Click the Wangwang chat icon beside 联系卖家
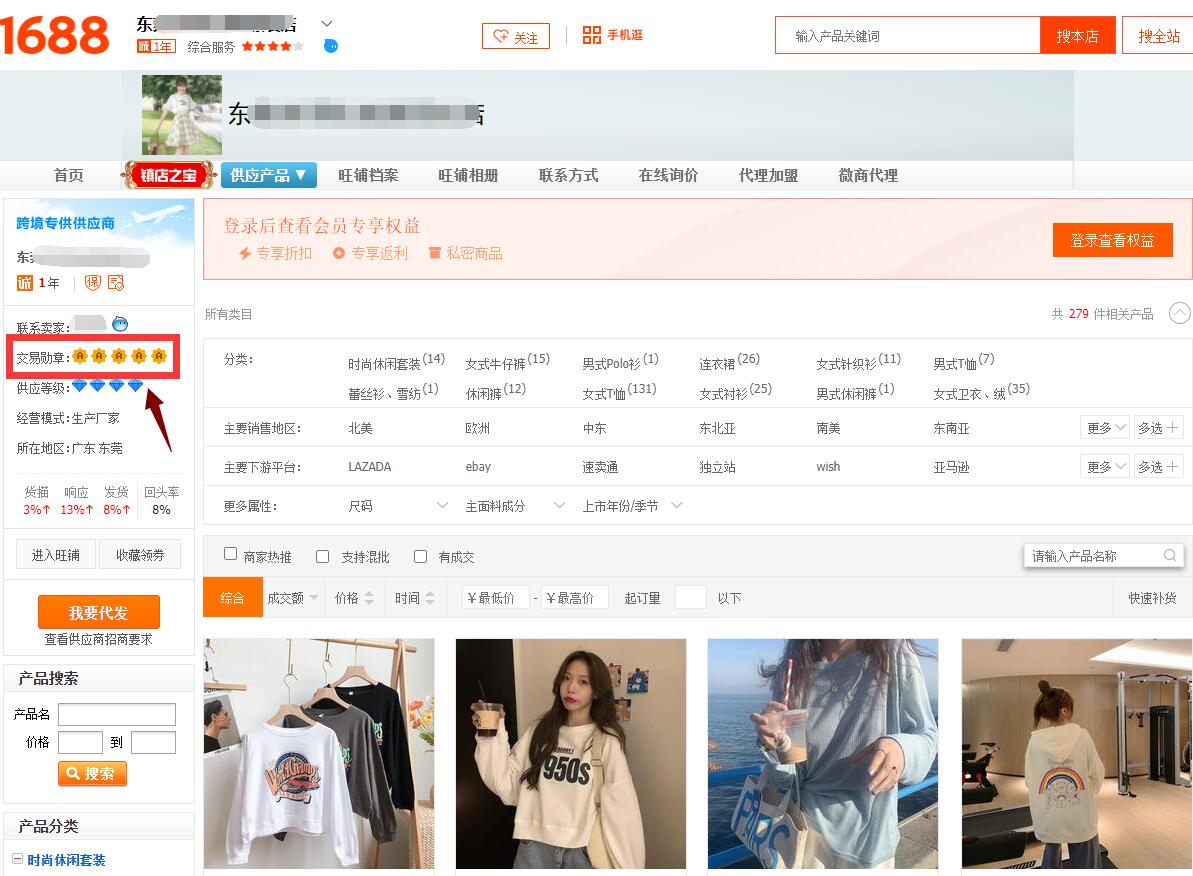Image resolution: width=1193 pixels, height=876 pixels. 120,324
